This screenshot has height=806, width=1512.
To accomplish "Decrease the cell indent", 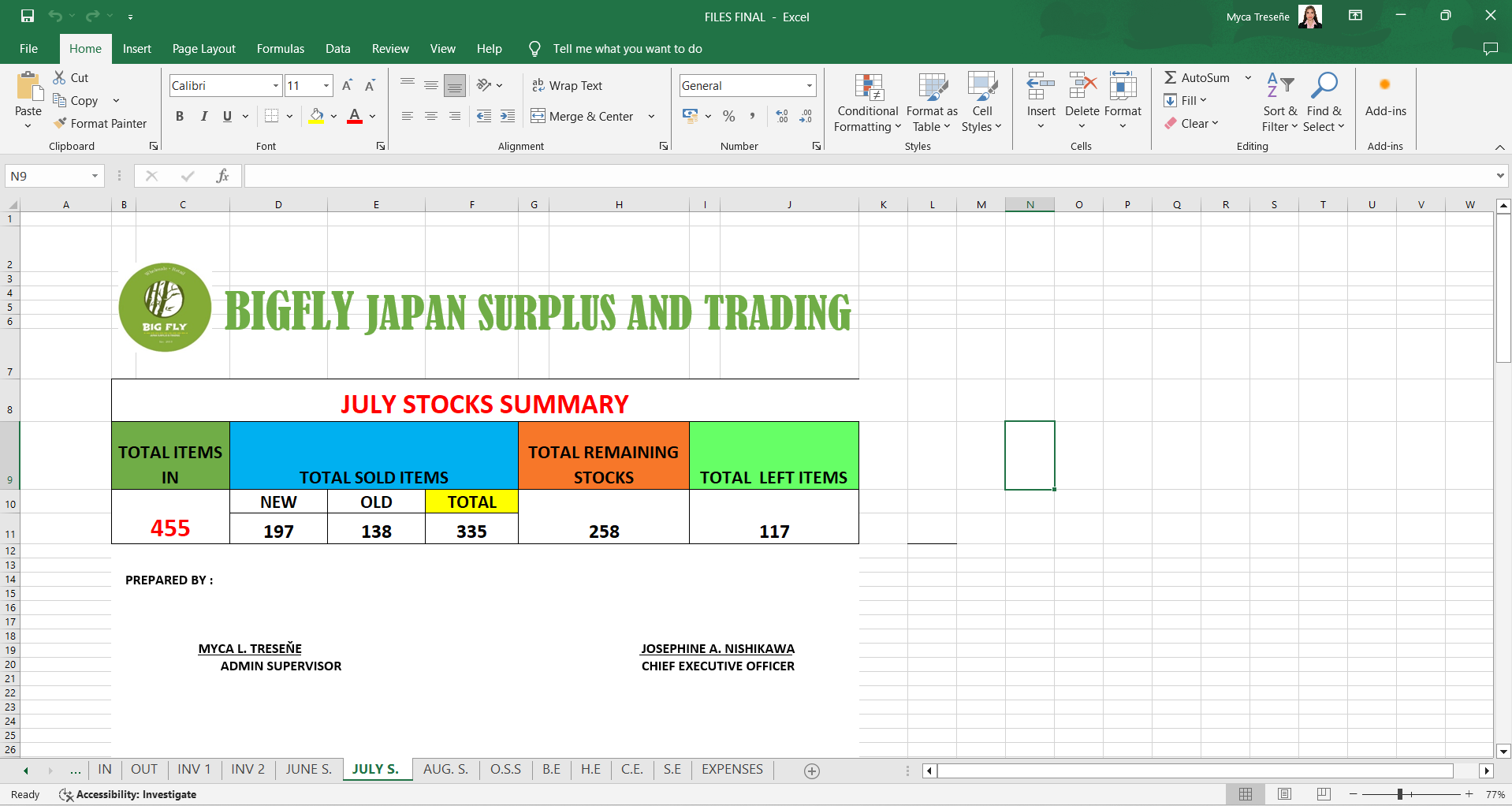I will [x=484, y=116].
